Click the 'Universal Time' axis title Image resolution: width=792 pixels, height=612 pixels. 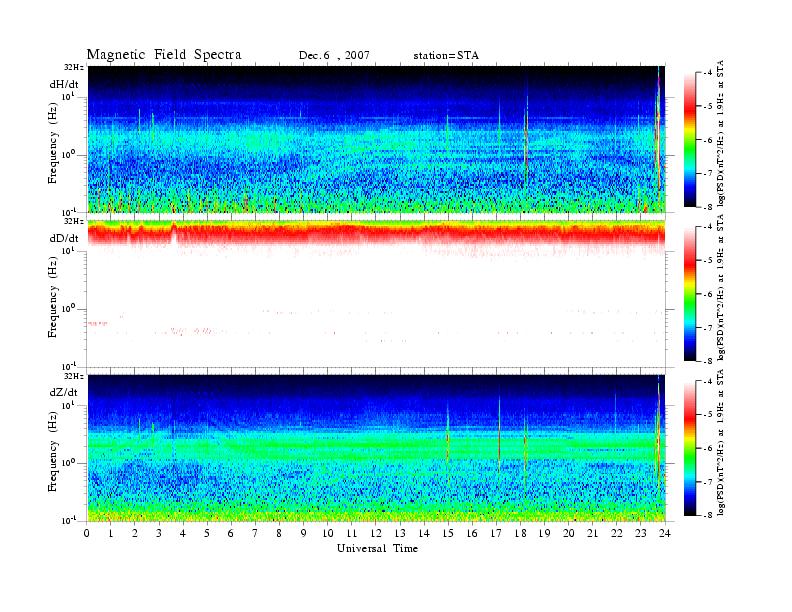pos(377,548)
